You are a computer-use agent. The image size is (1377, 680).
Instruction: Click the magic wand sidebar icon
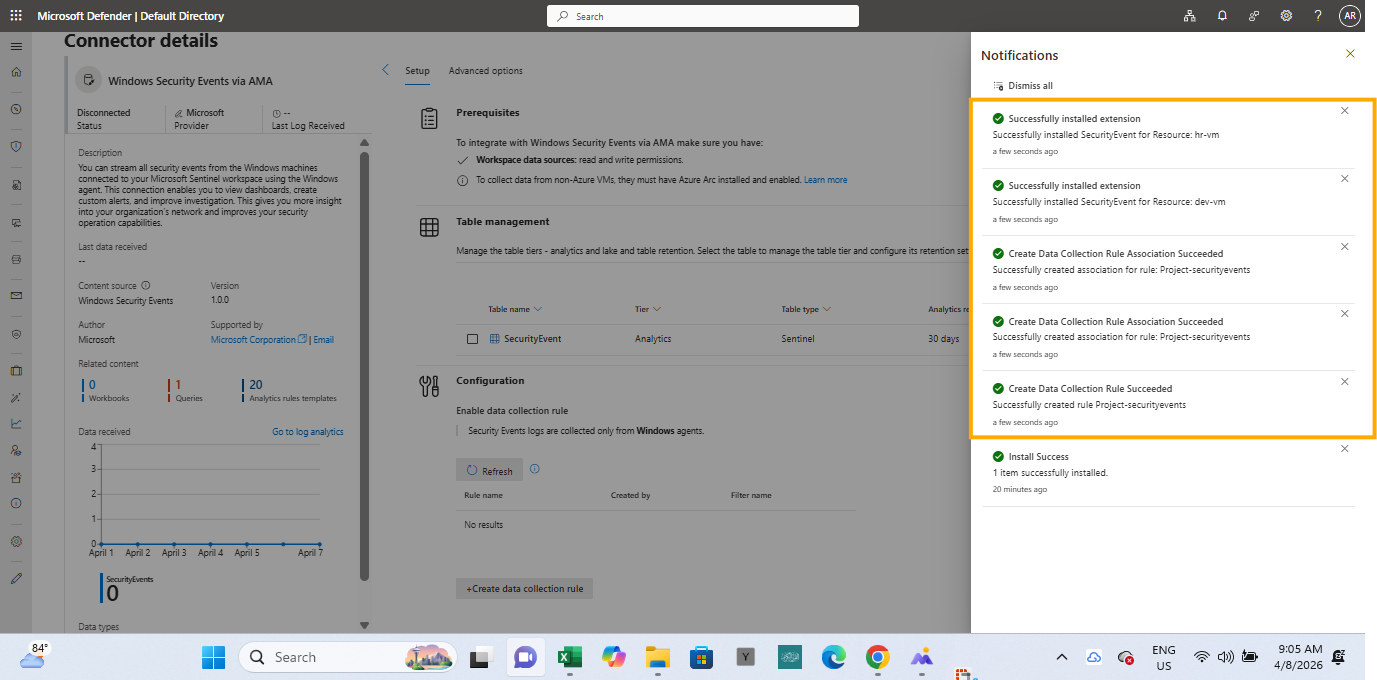(16, 398)
